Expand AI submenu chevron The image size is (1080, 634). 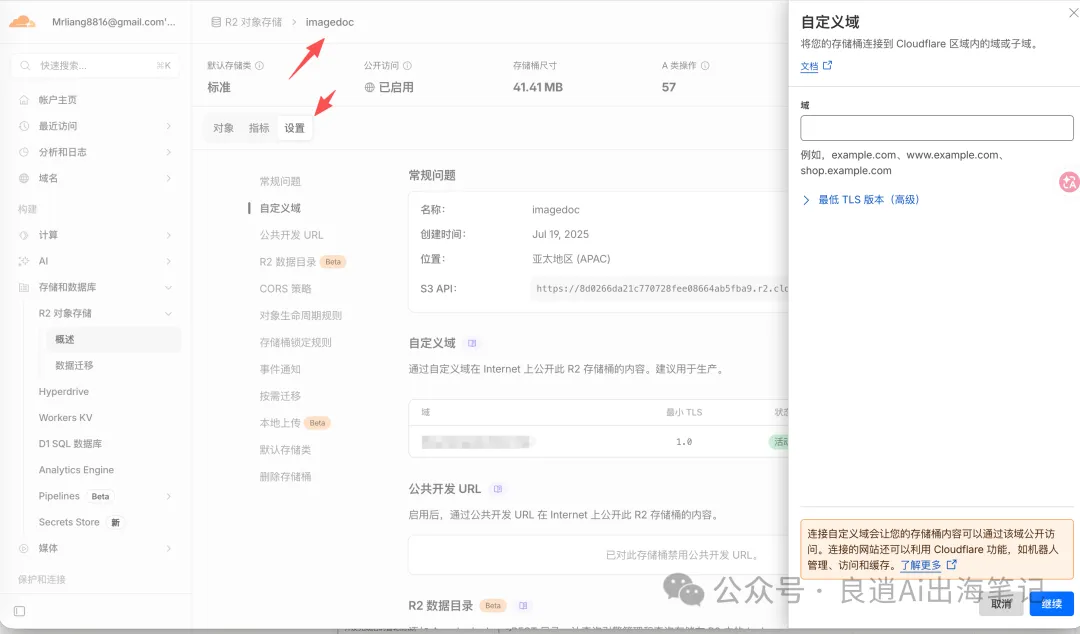(x=169, y=261)
